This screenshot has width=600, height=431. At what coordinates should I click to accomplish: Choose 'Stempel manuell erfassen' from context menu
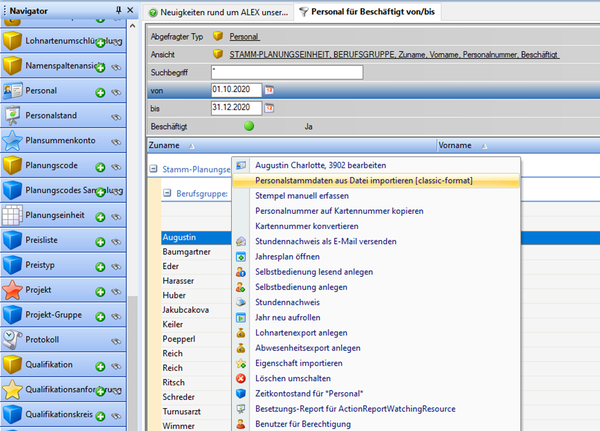(301, 196)
